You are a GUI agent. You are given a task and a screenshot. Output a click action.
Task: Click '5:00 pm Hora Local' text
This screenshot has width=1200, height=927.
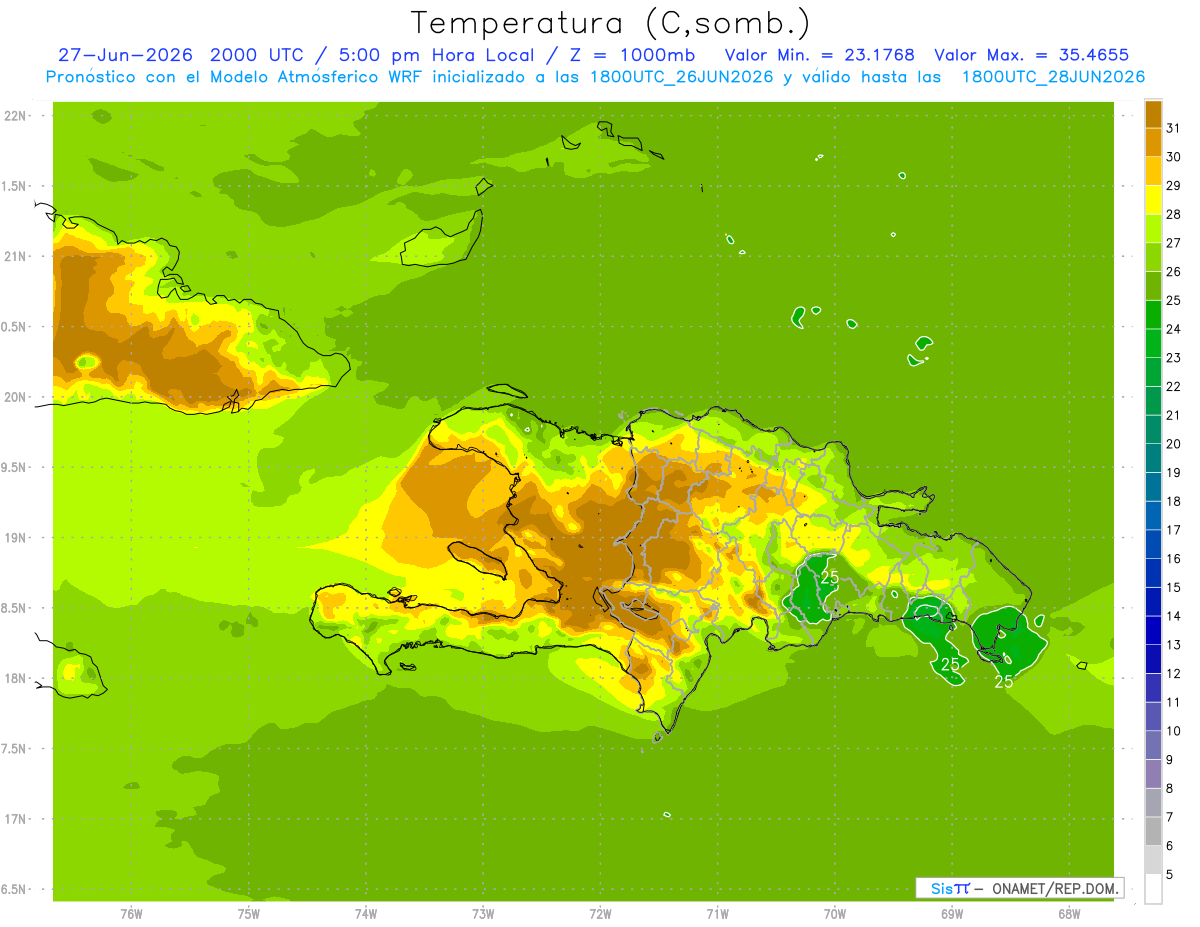tap(435, 55)
